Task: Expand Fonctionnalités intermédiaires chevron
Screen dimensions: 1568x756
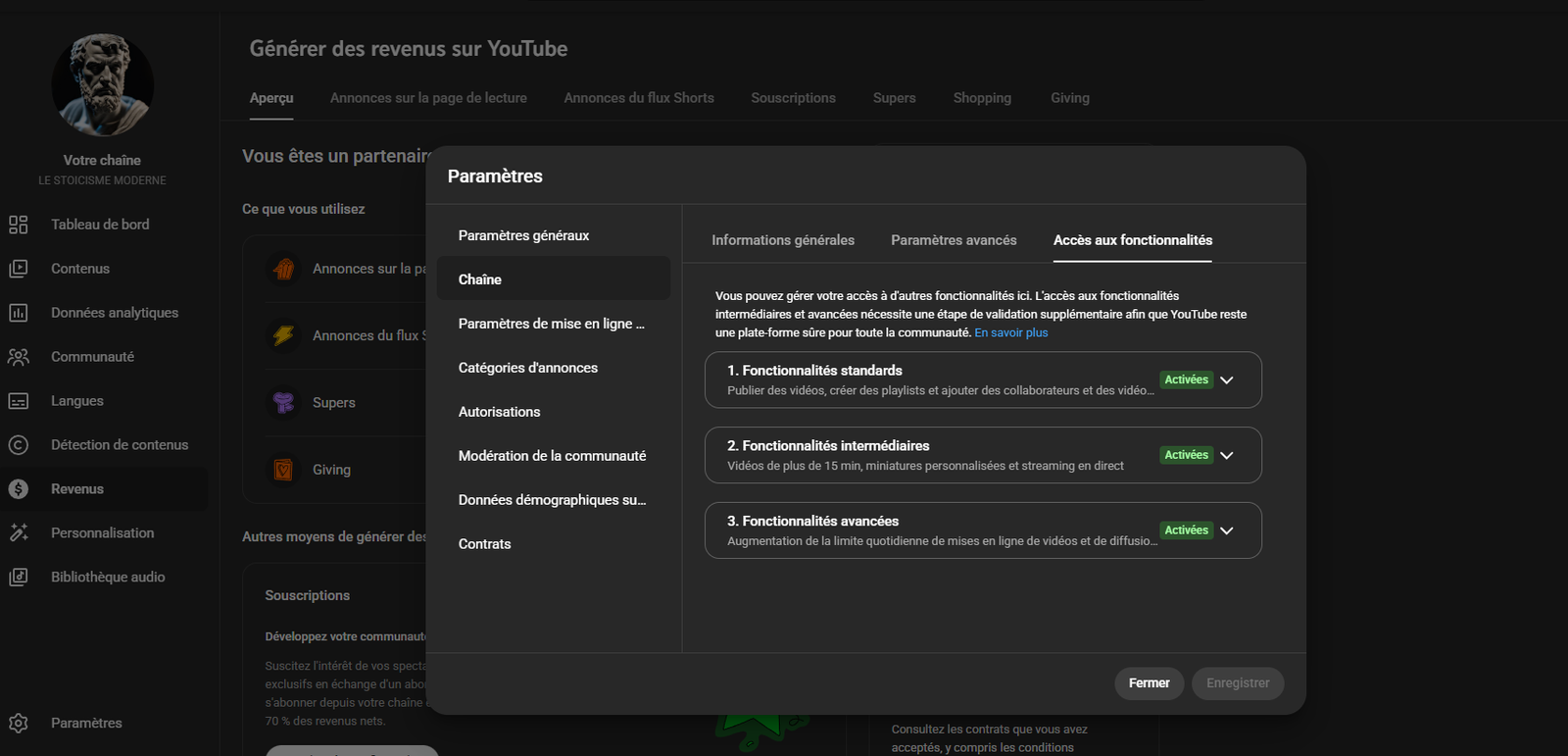Action: [x=1227, y=456]
